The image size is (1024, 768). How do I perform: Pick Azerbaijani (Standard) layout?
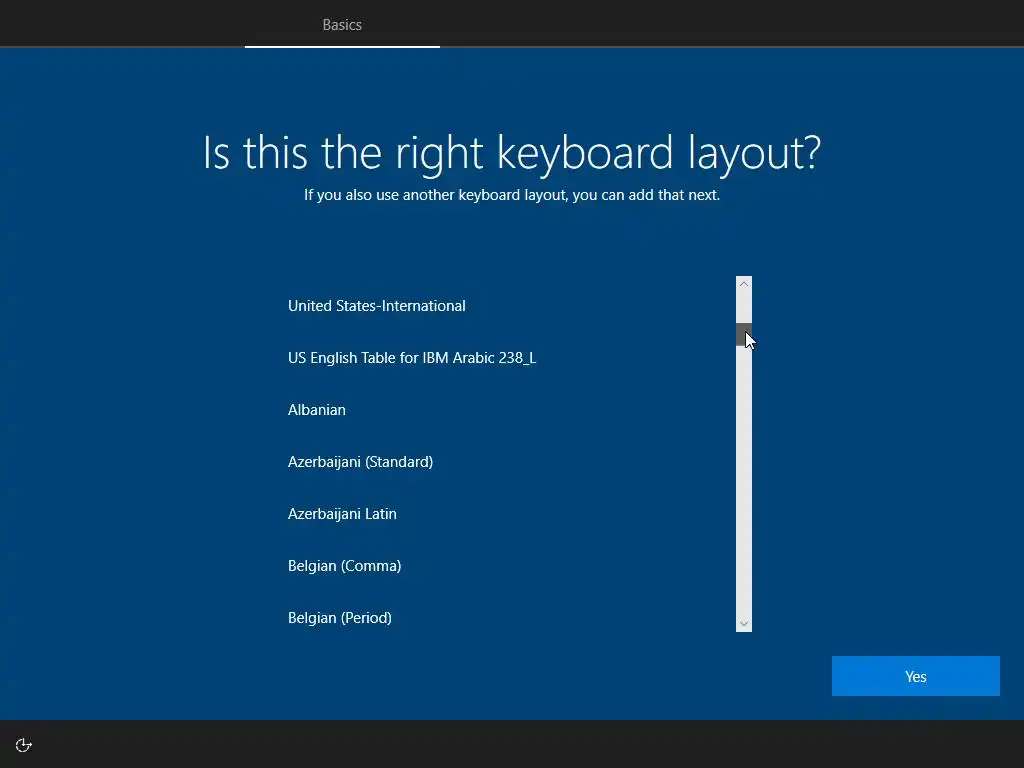[504, 462]
